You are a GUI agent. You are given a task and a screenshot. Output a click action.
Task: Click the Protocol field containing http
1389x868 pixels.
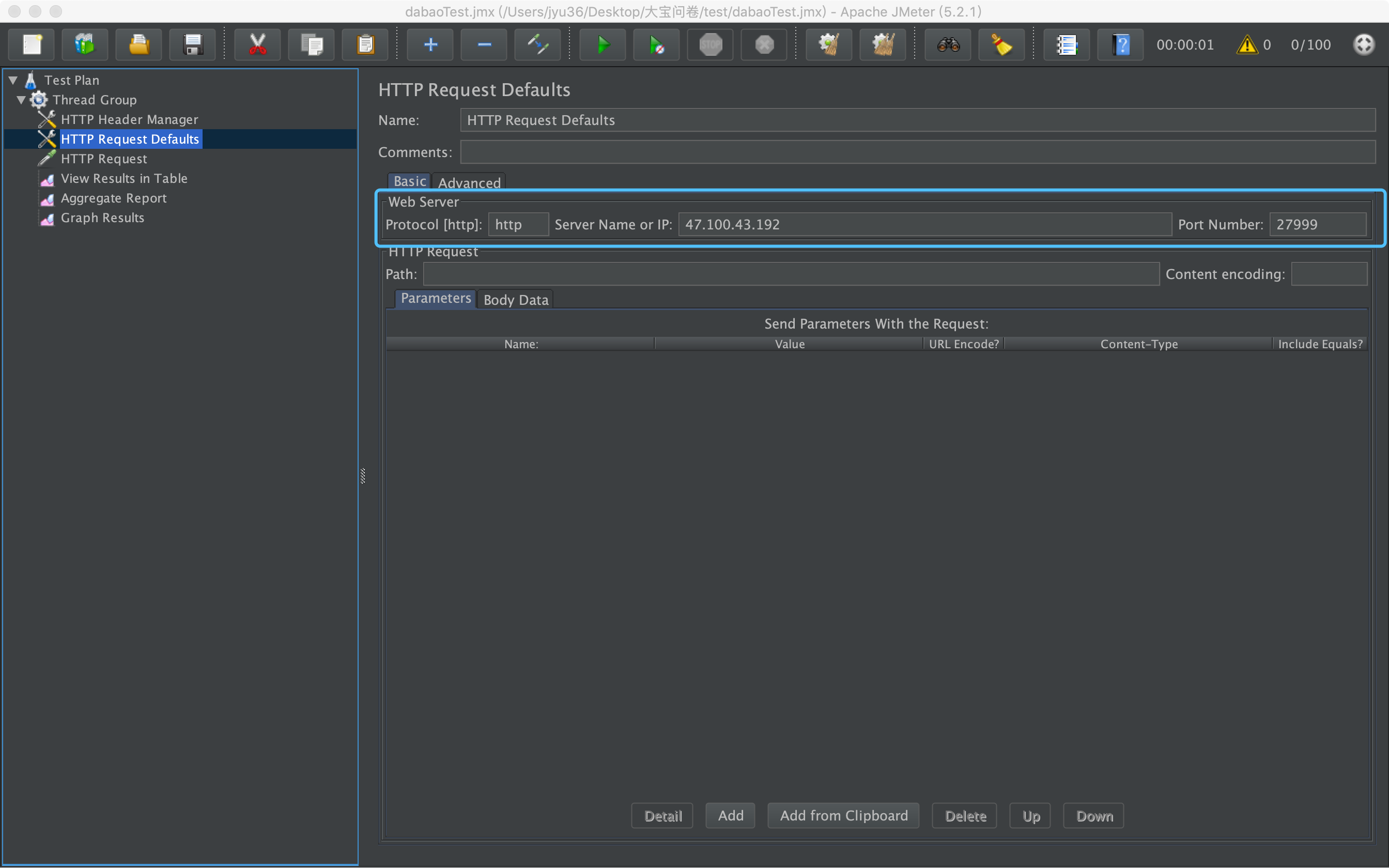click(518, 224)
